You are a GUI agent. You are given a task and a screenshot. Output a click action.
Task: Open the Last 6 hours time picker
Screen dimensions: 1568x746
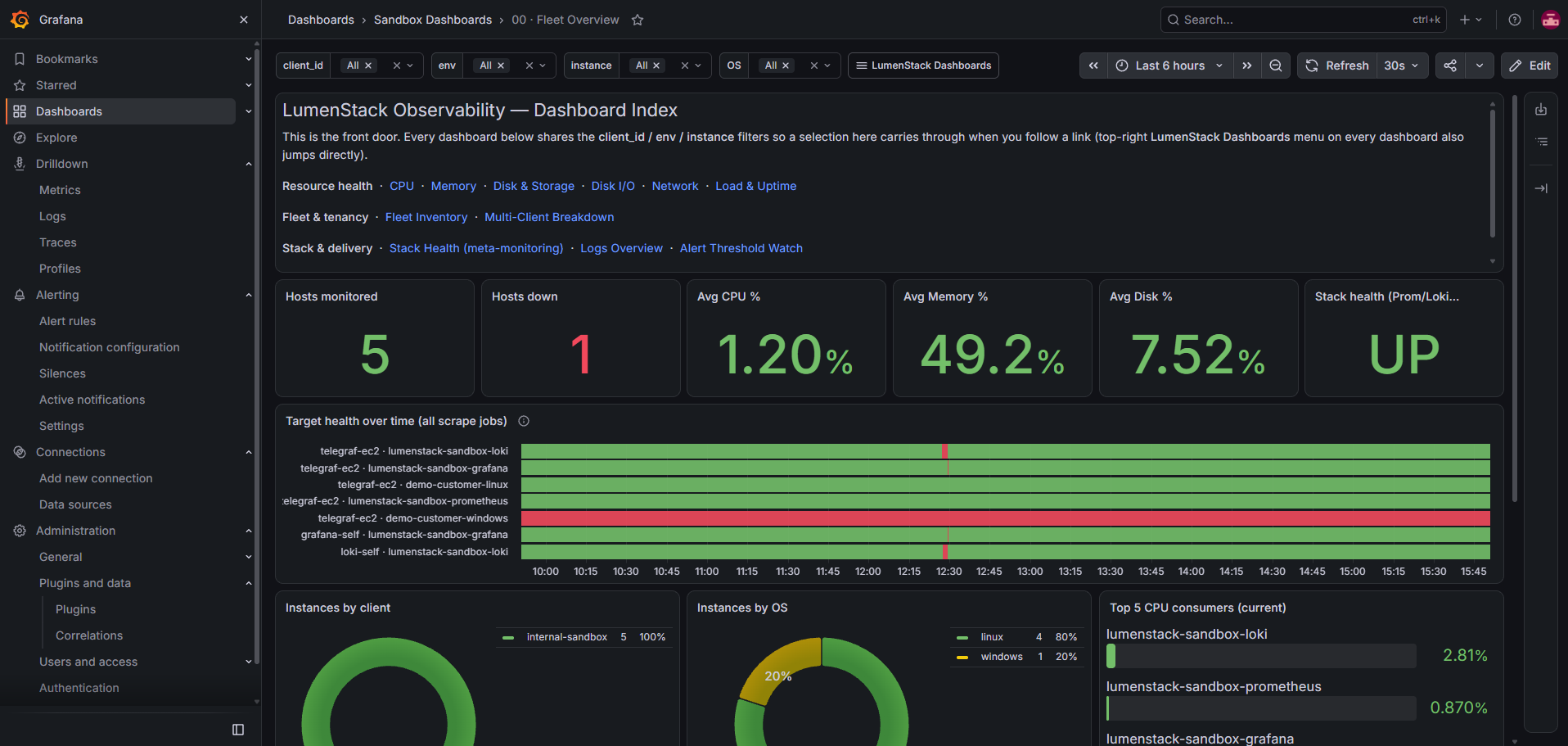point(1169,66)
